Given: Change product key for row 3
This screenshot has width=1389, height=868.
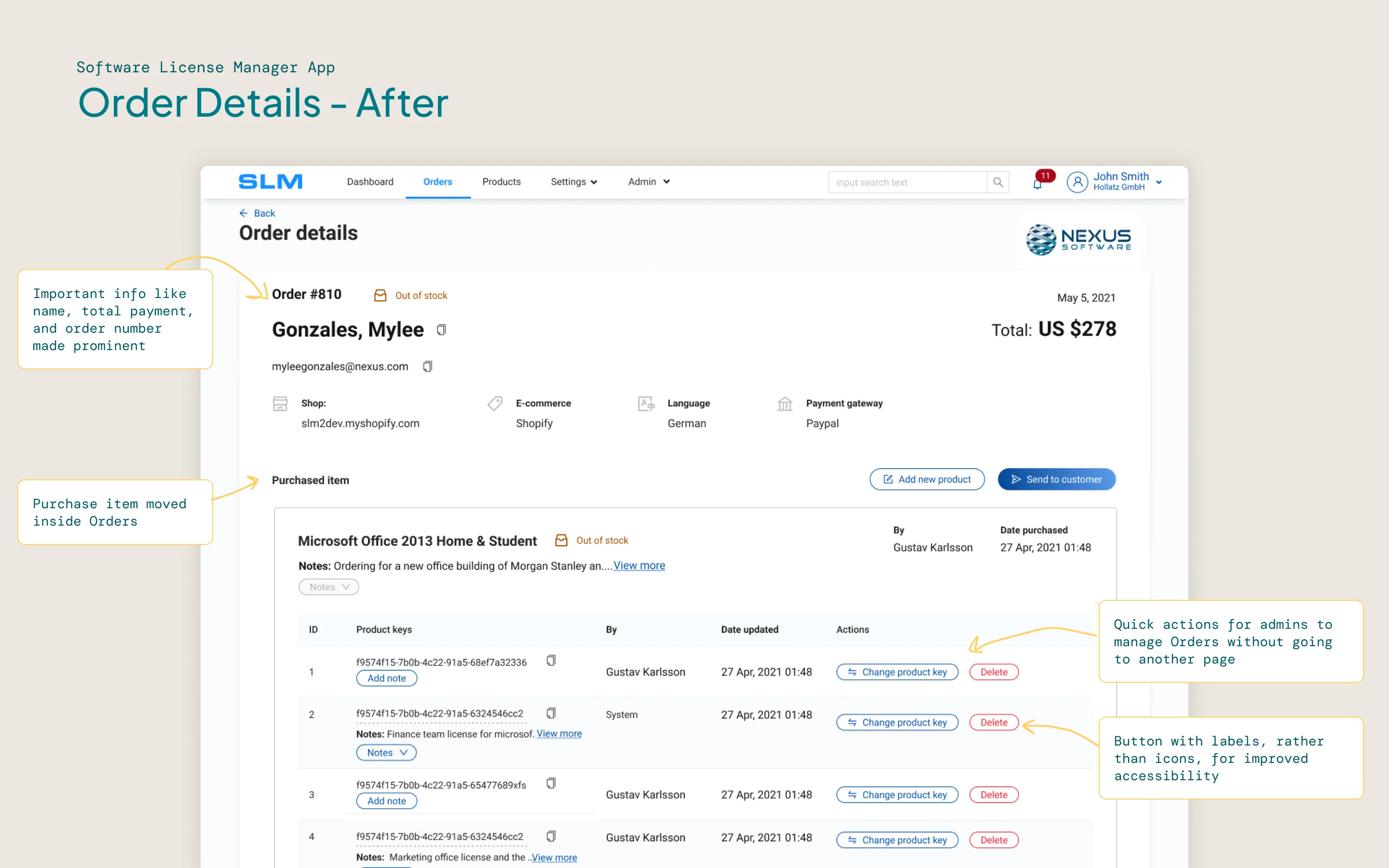Looking at the screenshot, I should tap(897, 795).
